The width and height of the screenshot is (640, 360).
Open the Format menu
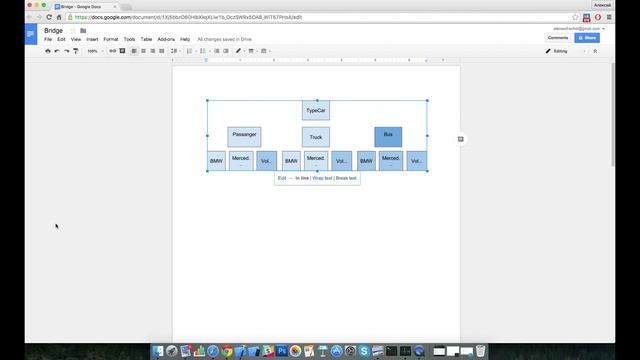pyautogui.click(x=111, y=39)
